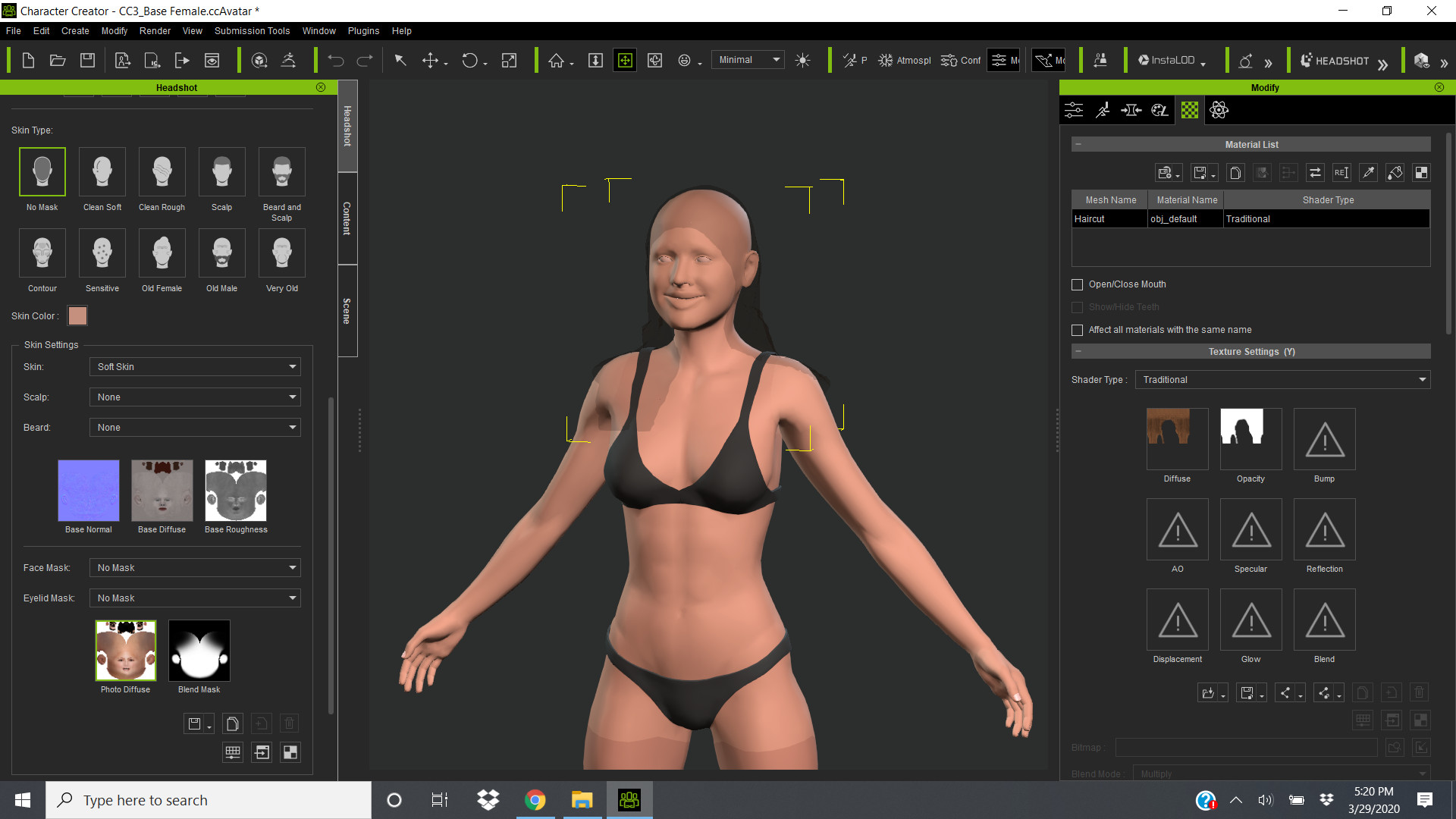Click the Redo arrow in toolbar

pyautogui.click(x=365, y=61)
